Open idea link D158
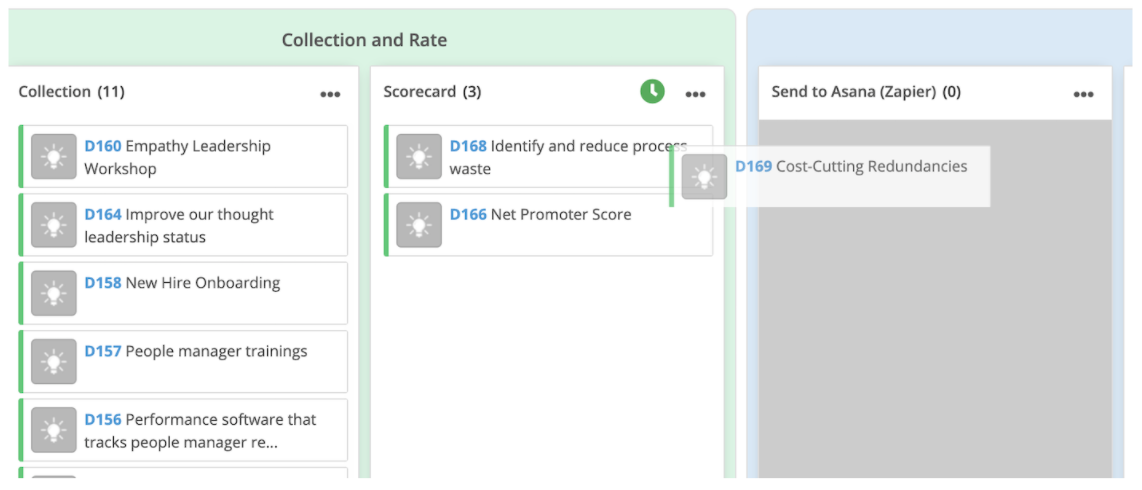The image size is (1142, 490). click(103, 283)
